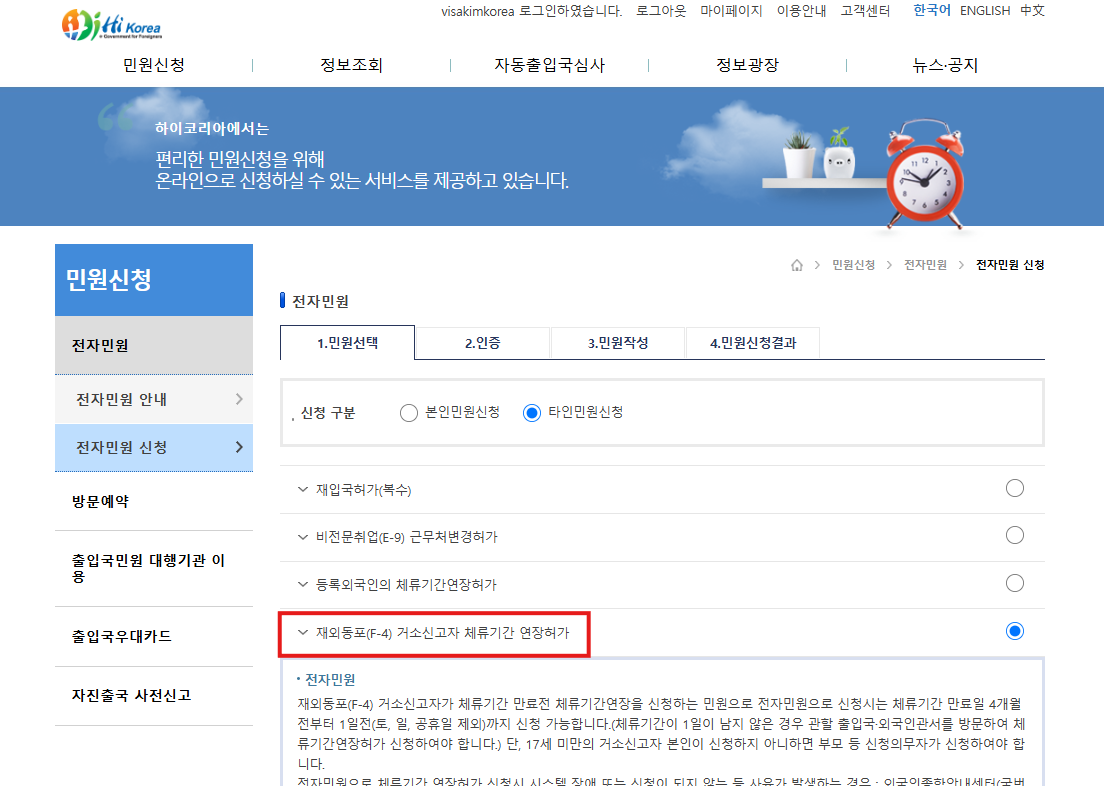1104x786 pixels.
Task: Open 마이페이지 link
Action: click(731, 11)
